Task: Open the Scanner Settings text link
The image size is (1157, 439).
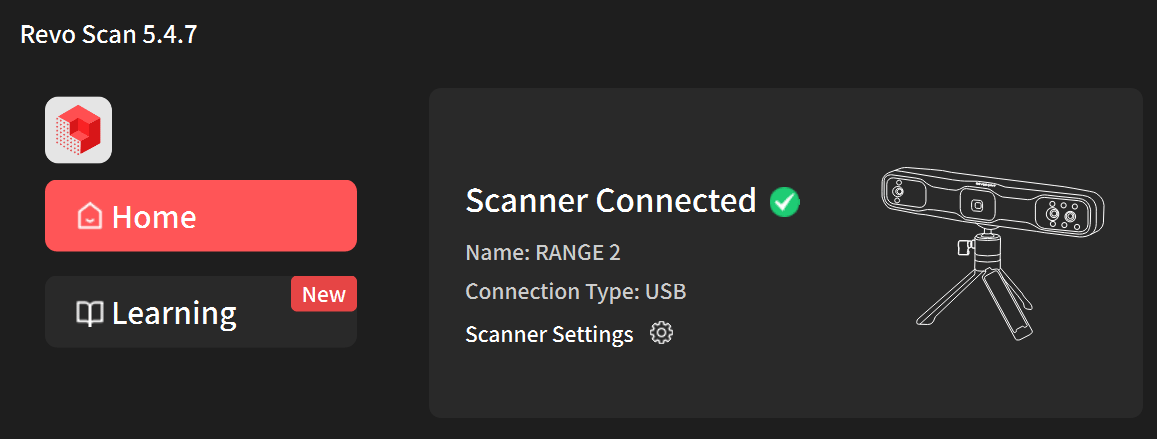Action: 549,334
